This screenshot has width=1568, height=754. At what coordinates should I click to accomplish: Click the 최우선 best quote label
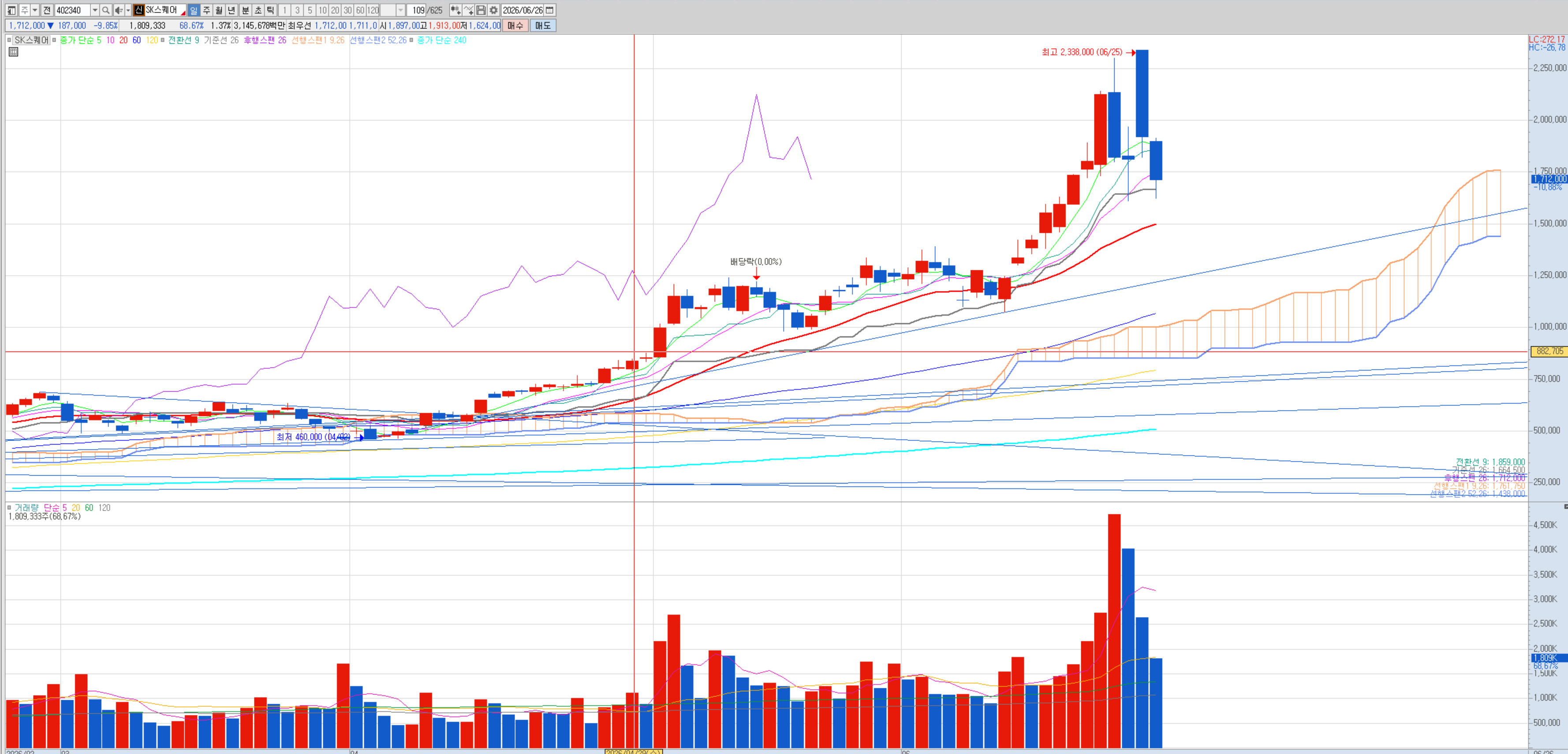(299, 26)
